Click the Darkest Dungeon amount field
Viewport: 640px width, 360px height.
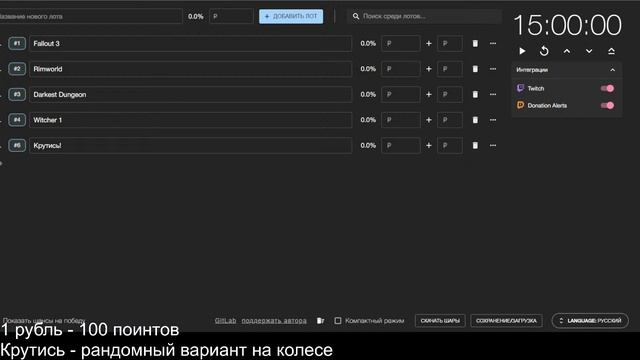click(x=400, y=94)
